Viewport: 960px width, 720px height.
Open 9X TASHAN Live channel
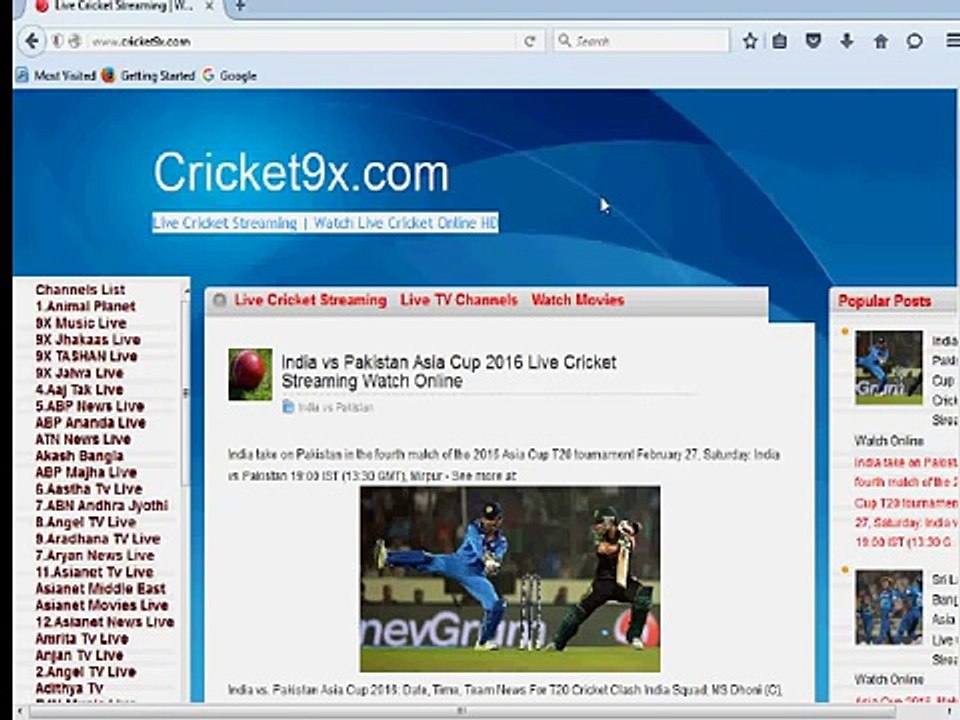pyautogui.click(x=86, y=356)
